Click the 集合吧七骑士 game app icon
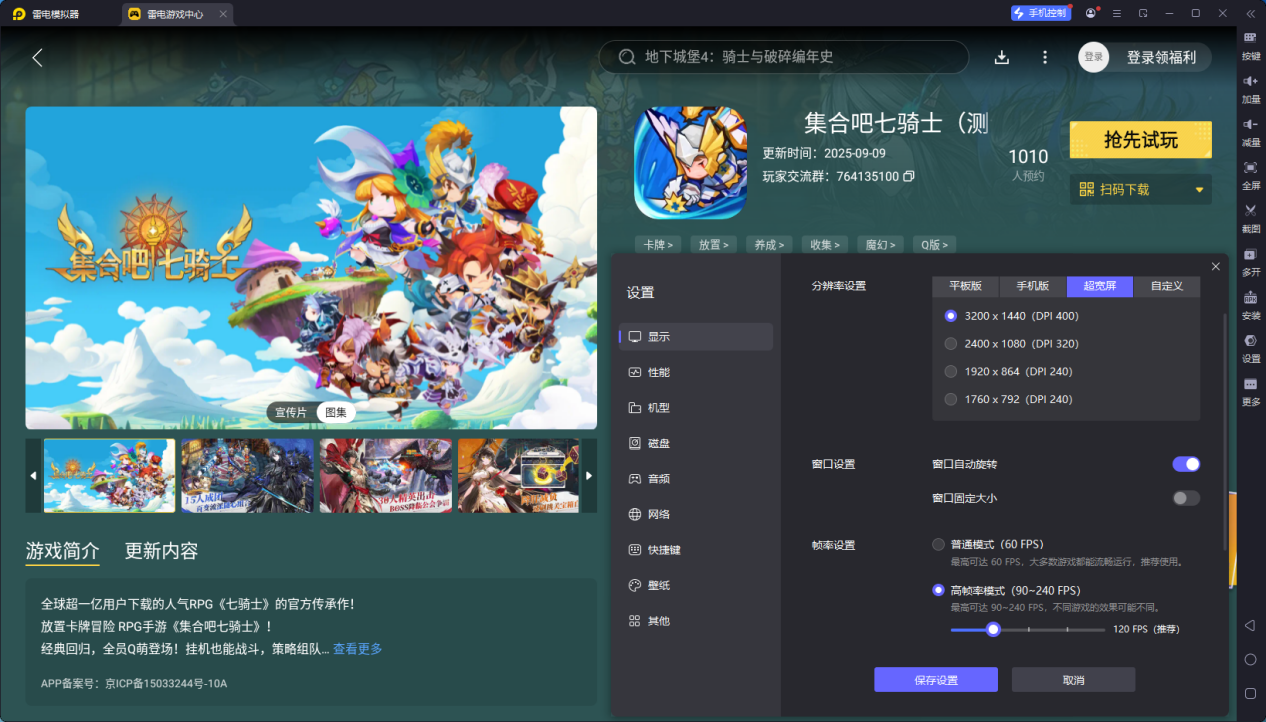 click(690, 162)
